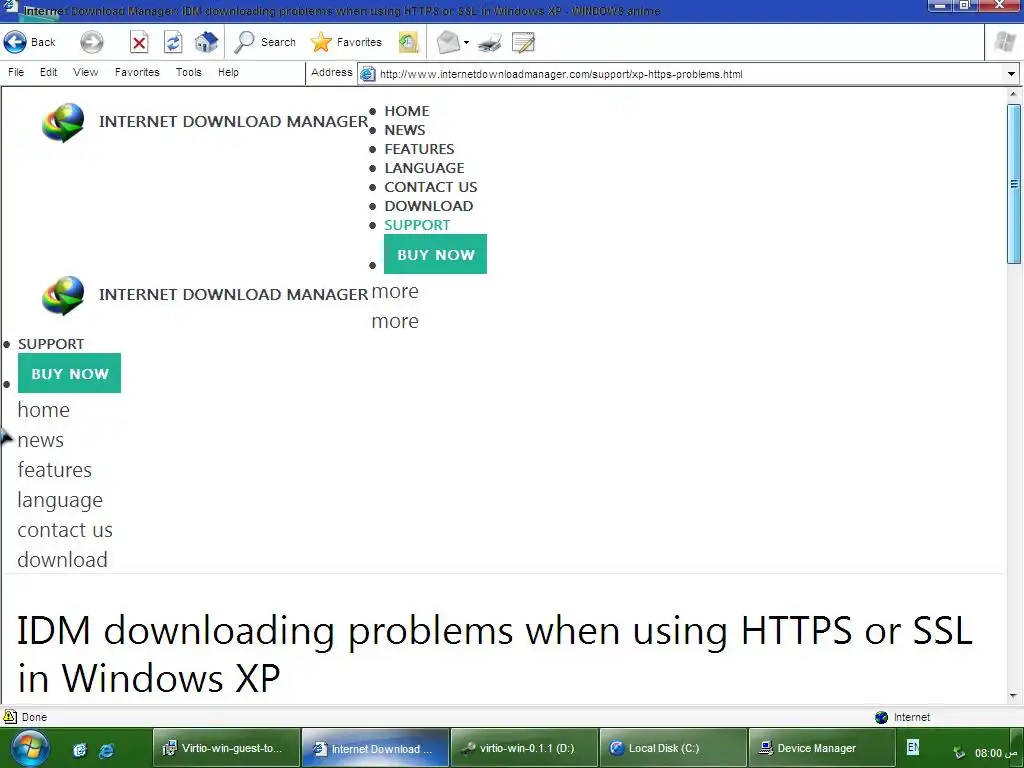The image size is (1024, 768).
Task: Switch to Device Manager taskbar window
Action: tap(822, 748)
